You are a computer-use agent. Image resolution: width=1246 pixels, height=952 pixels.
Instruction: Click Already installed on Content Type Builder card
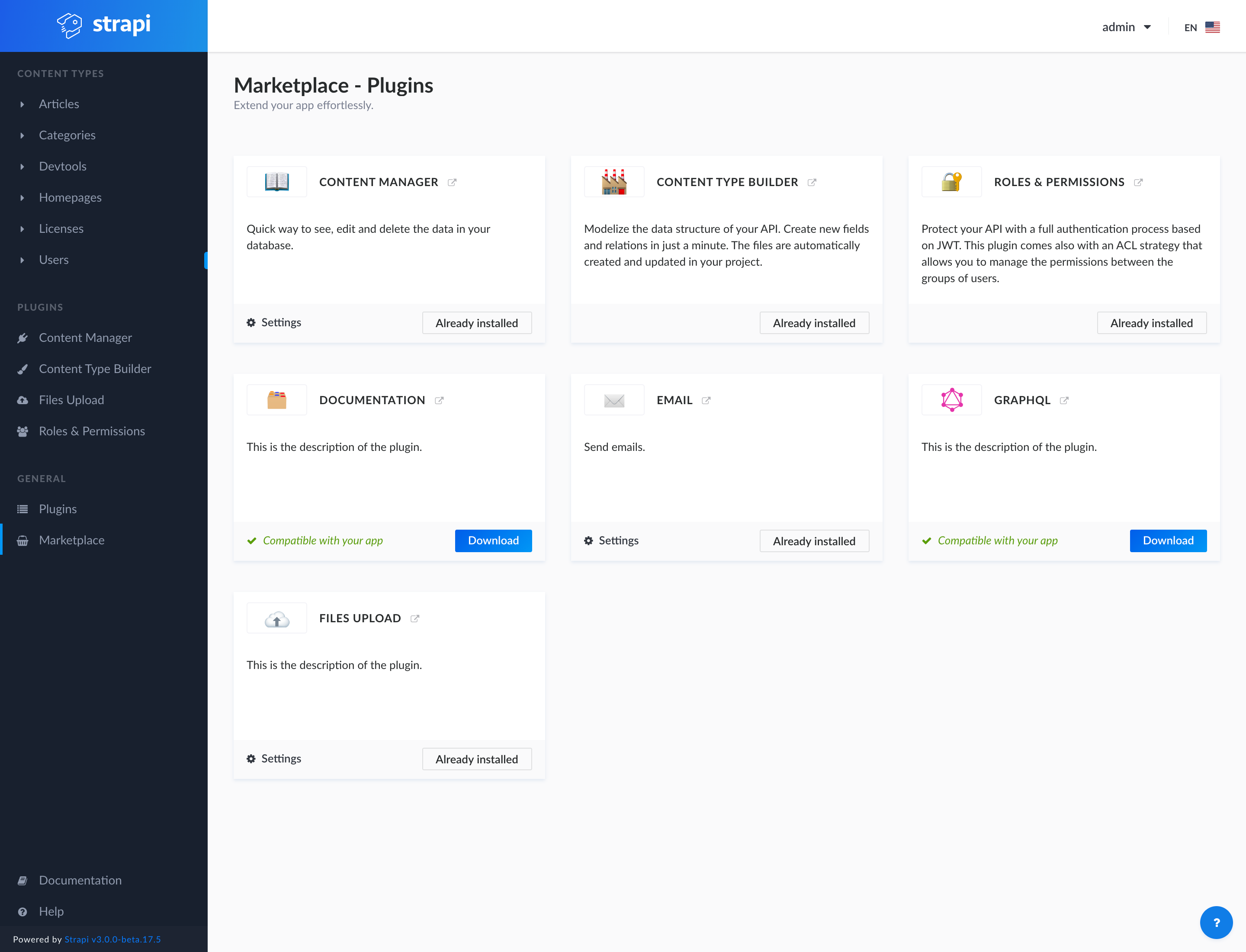(814, 323)
